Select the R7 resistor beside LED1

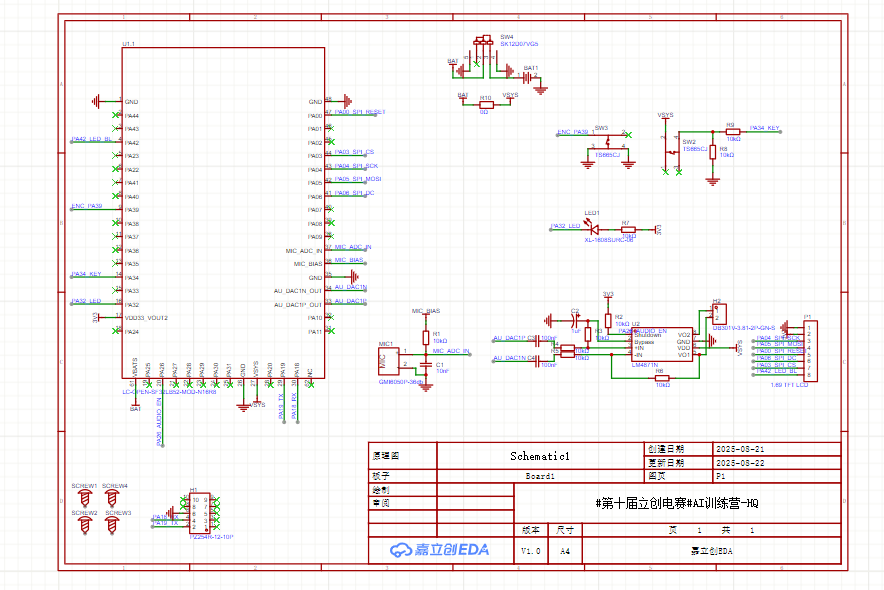pyautogui.click(x=628, y=229)
